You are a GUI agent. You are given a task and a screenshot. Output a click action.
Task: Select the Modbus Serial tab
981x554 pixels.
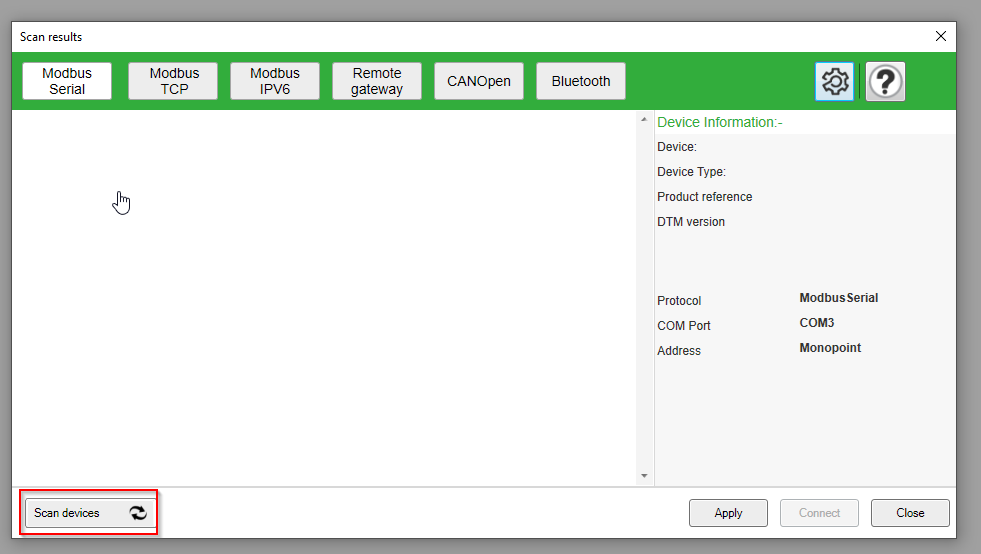coord(67,81)
